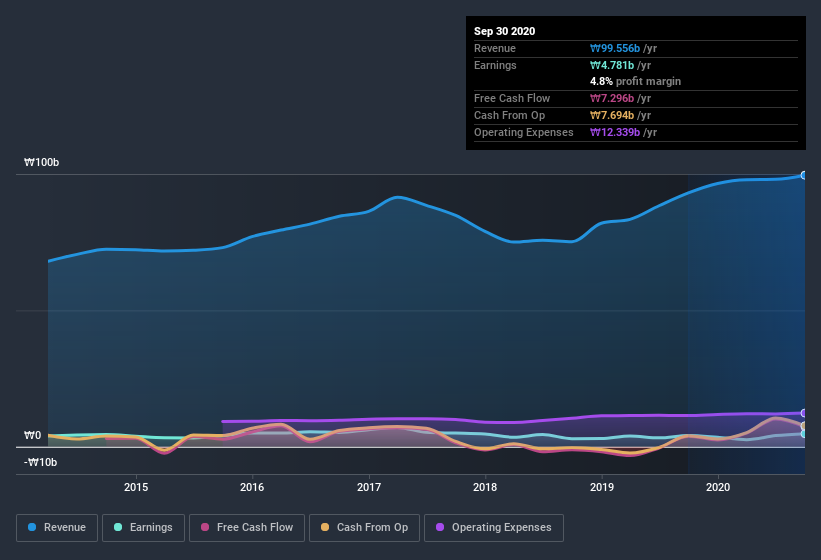The height and width of the screenshot is (560, 821).
Task: Toggle Operating Expenses legend item
Action: (493, 527)
